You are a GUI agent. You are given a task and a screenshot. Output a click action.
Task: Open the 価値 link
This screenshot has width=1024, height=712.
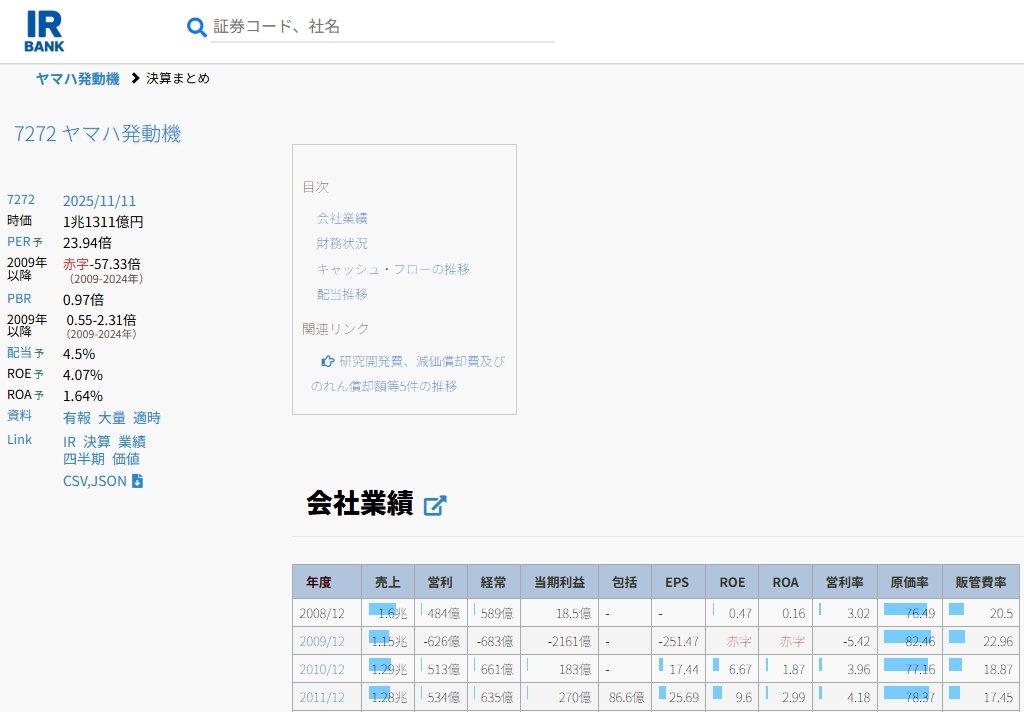coord(126,458)
